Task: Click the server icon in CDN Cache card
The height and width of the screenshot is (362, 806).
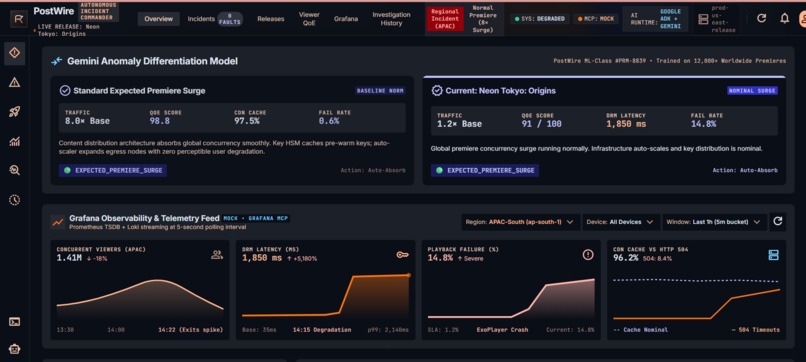Action: tap(774, 255)
